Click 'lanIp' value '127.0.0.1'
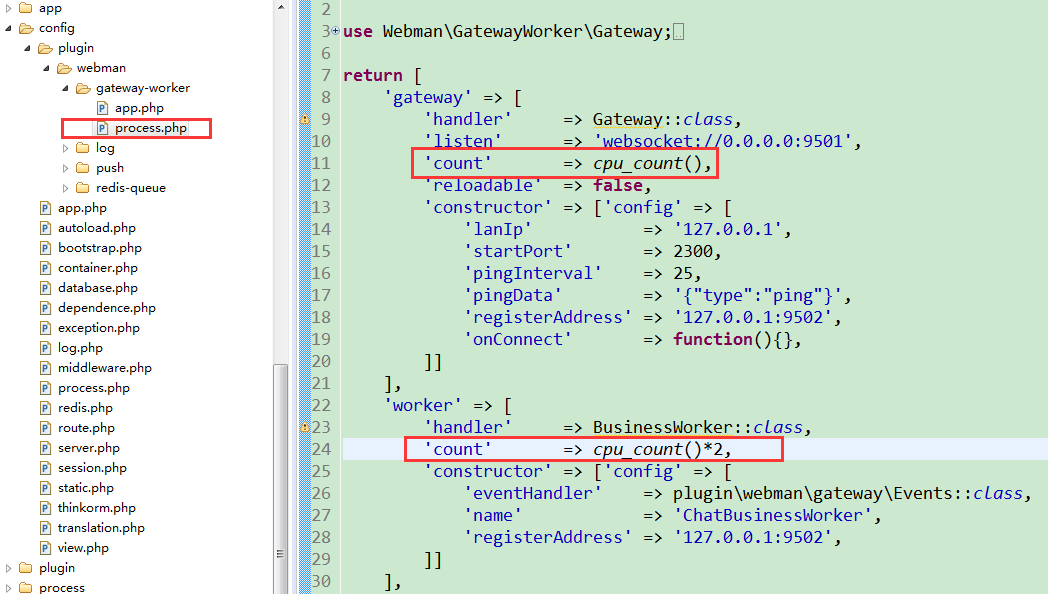This screenshot has height=594, width=1048. click(x=728, y=229)
